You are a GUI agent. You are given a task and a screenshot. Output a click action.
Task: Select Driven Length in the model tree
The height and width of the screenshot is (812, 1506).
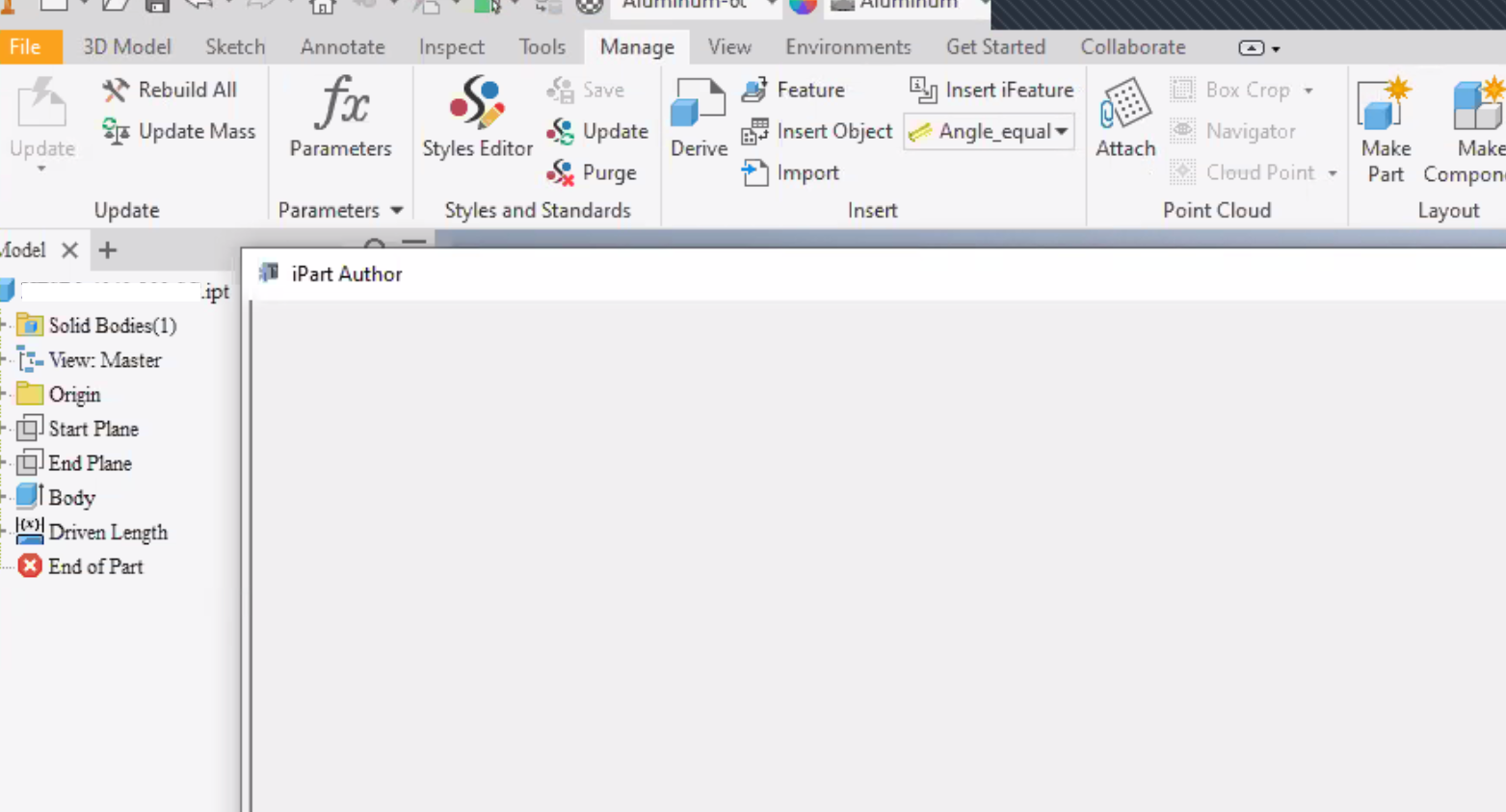108,532
